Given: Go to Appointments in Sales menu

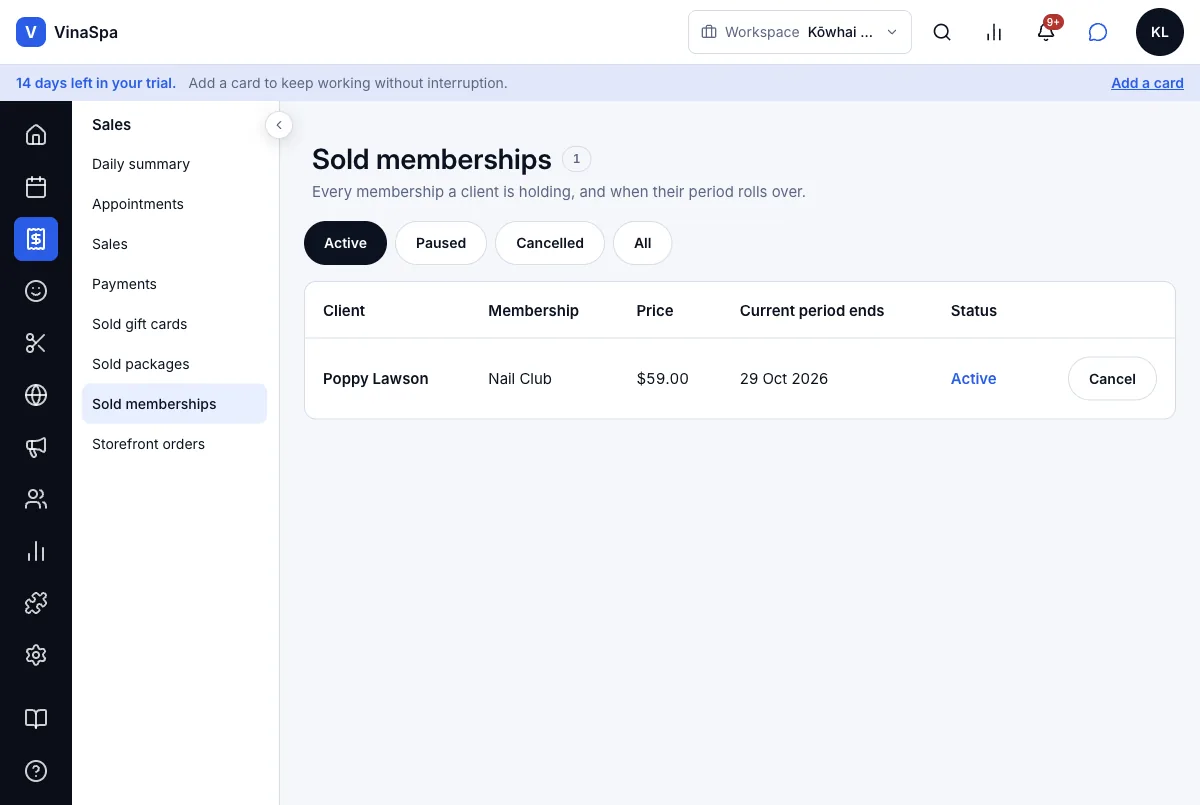Looking at the screenshot, I should [174, 204].
